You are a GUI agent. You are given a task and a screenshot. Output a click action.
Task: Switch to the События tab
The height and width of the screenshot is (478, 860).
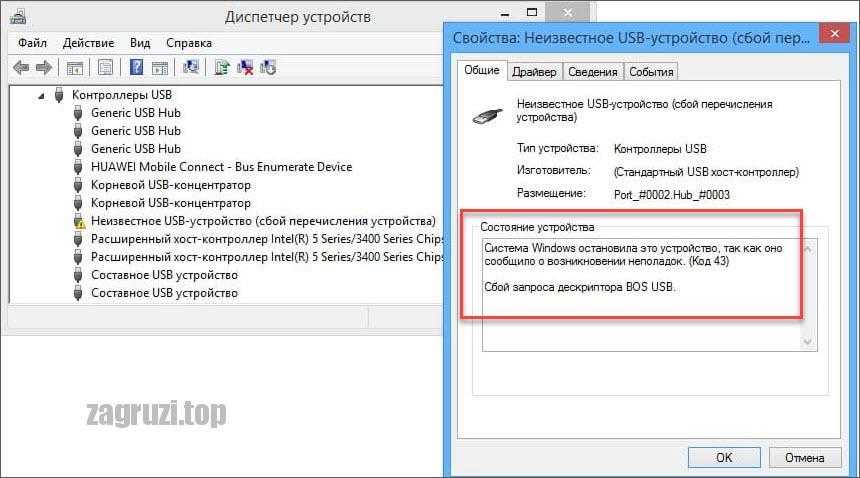[x=651, y=72]
